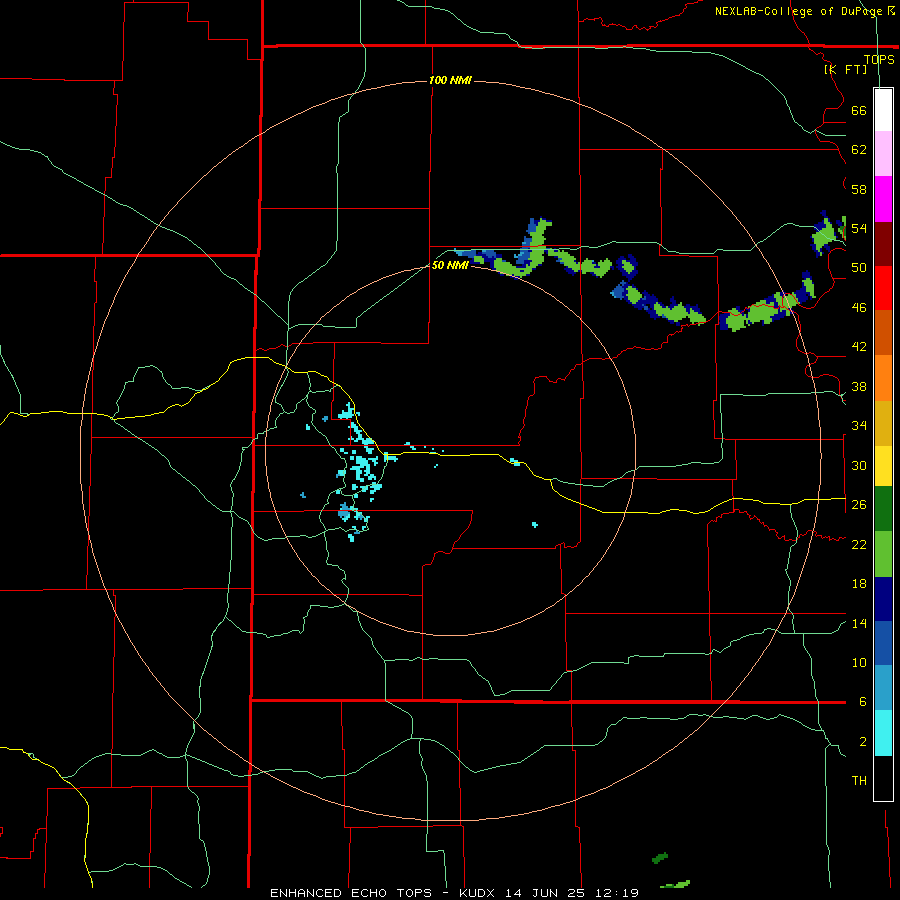This screenshot has height=900, width=900.
Task: Click the legend value 14
Action: click(x=859, y=623)
